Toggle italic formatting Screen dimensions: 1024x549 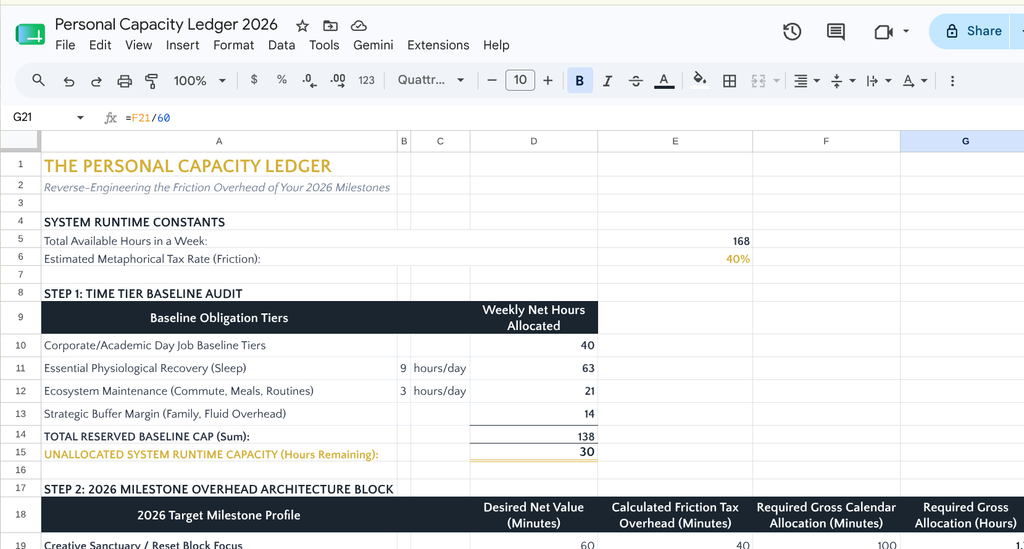[x=607, y=81]
